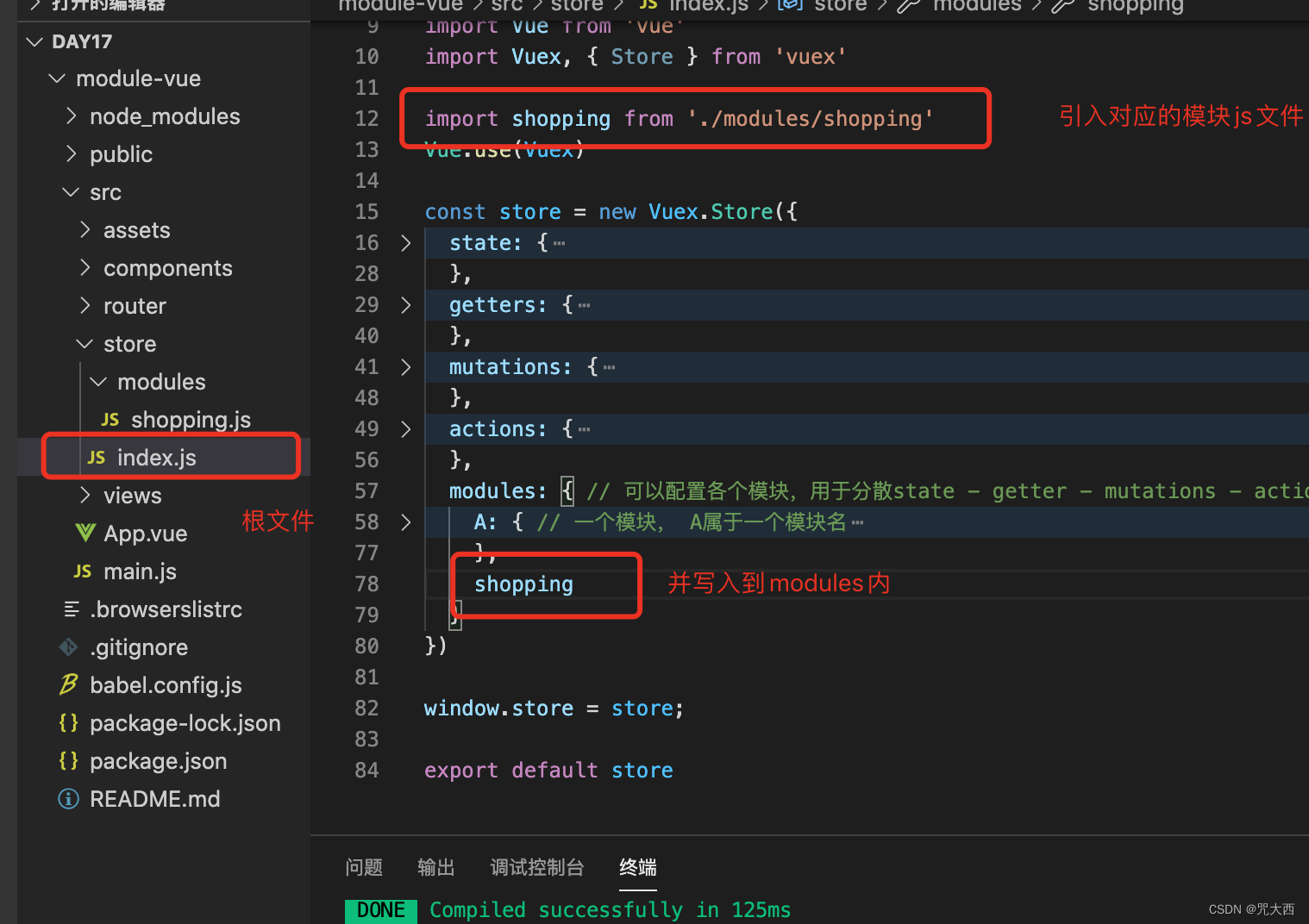The height and width of the screenshot is (924, 1309).
Task: Fold the code block at line 58
Action: pyautogui.click(x=406, y=521)
